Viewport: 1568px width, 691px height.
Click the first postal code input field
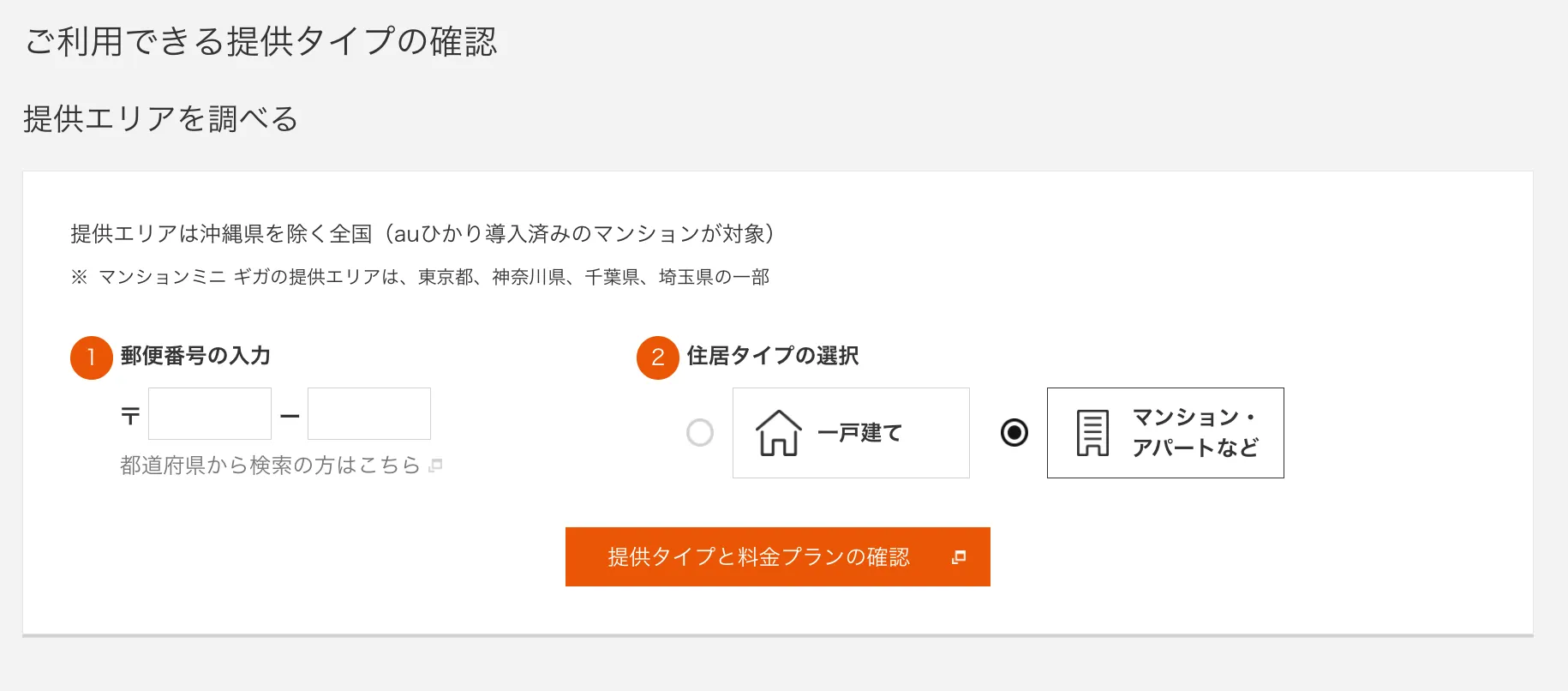209,413
